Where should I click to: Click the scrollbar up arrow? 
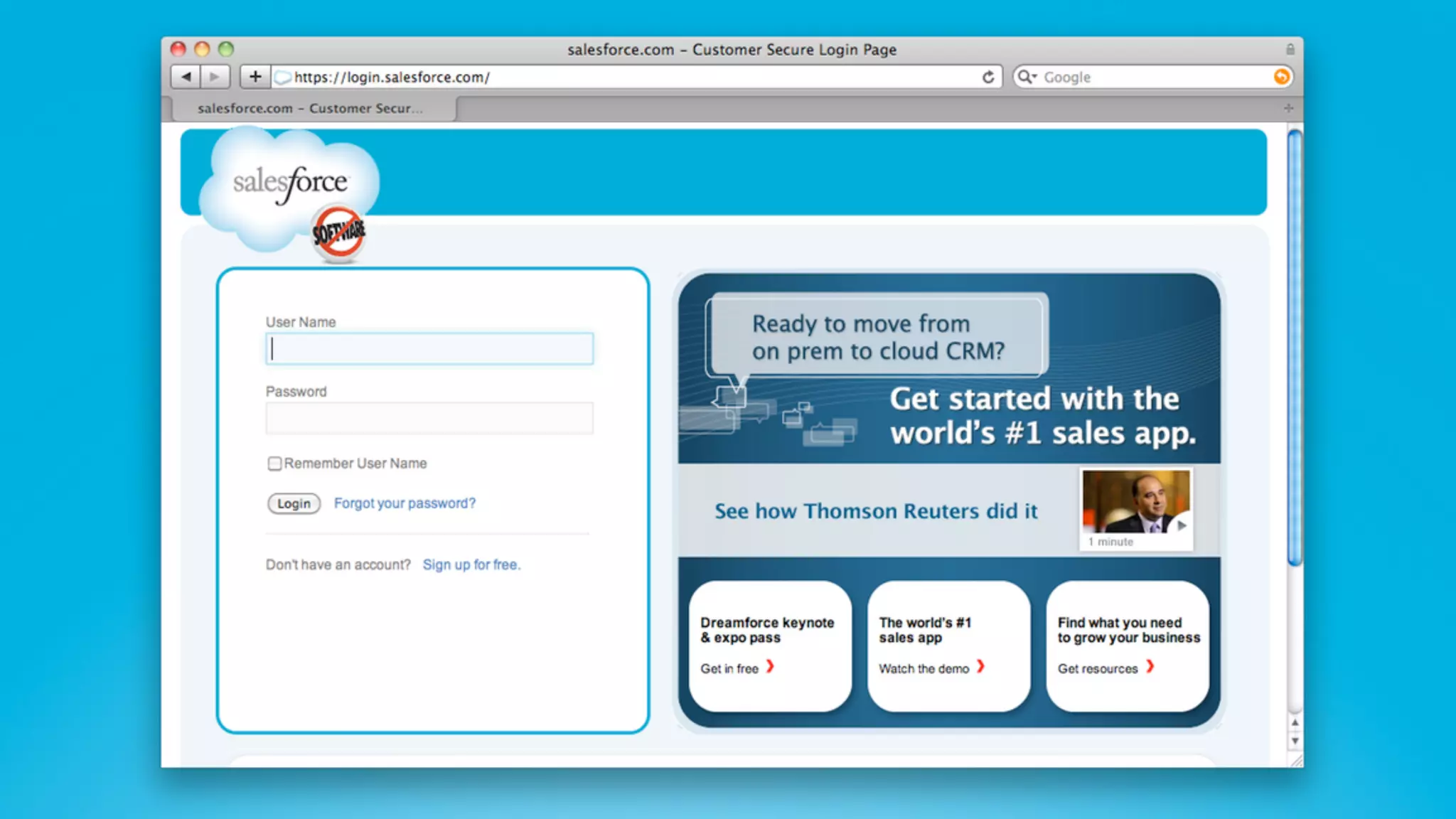(x=1295, y=722)
